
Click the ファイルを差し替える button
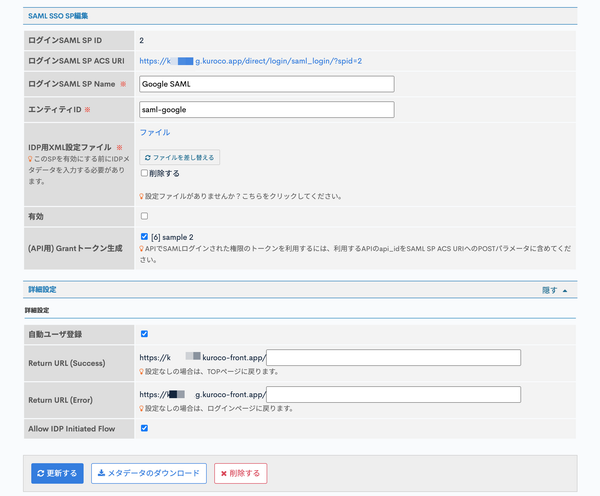(179, 157)
